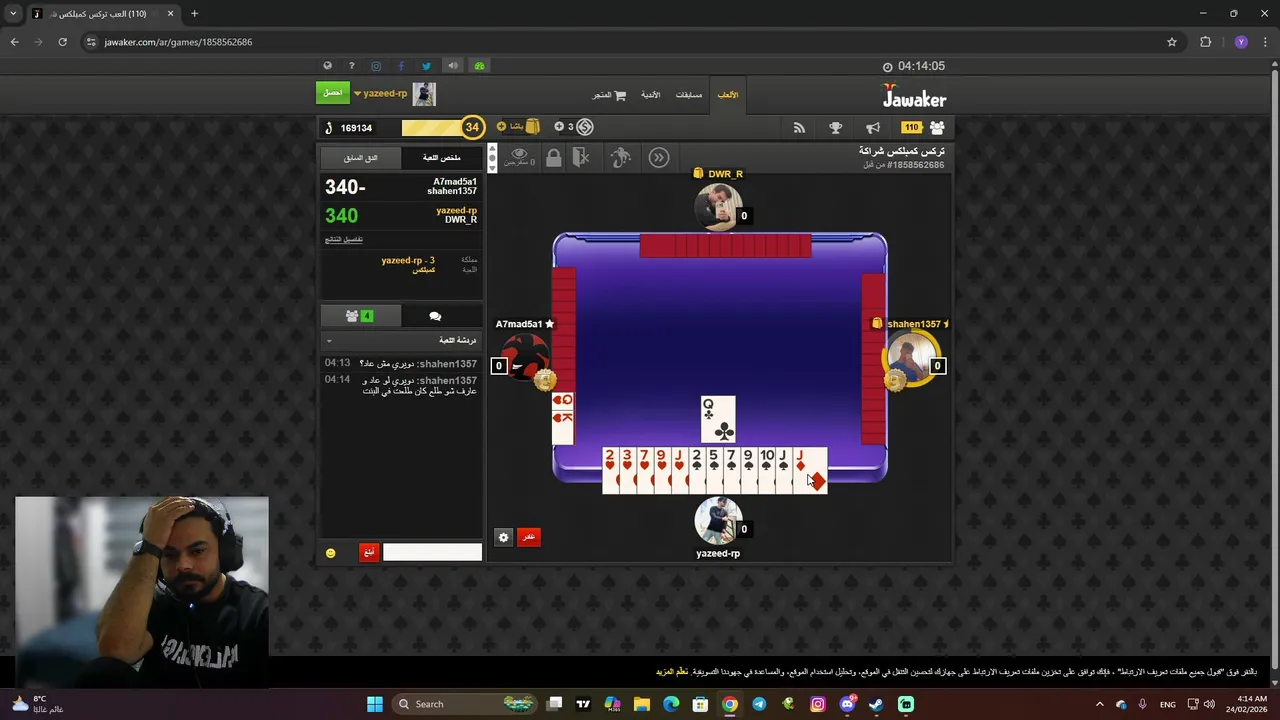Switch to الدق السابق previous-round tab

(x=361, y=158)
